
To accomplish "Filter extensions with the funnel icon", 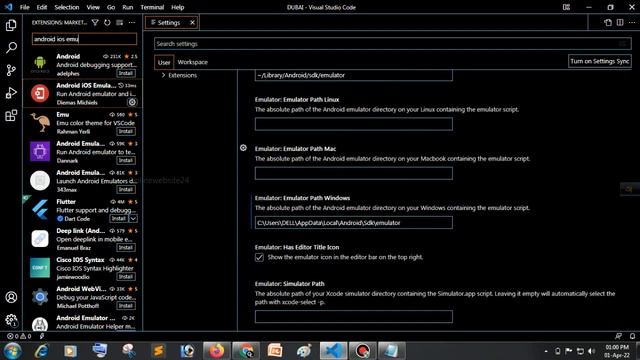I will [95, 22].
